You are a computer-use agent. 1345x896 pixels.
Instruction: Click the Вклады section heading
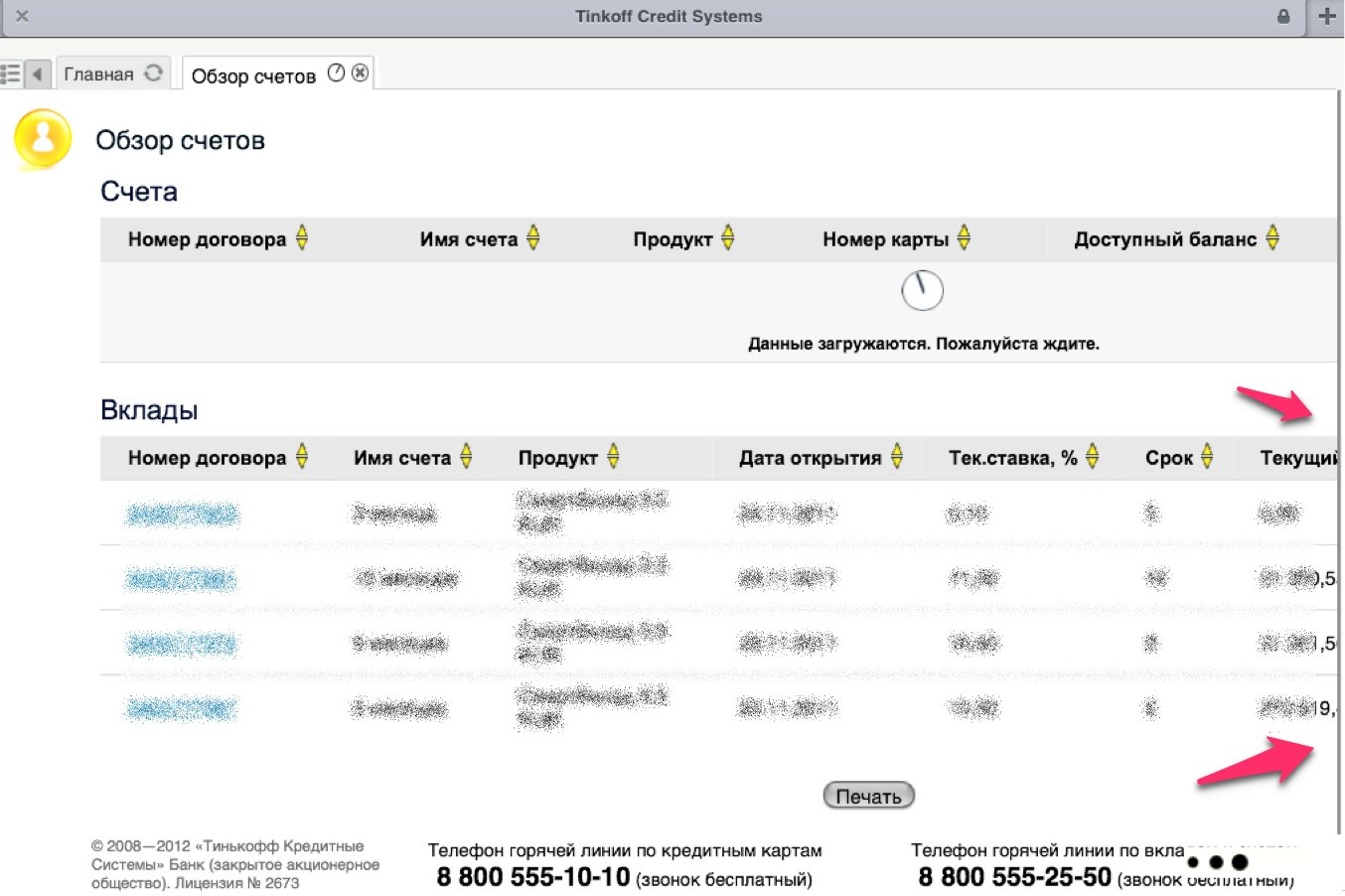149,410
